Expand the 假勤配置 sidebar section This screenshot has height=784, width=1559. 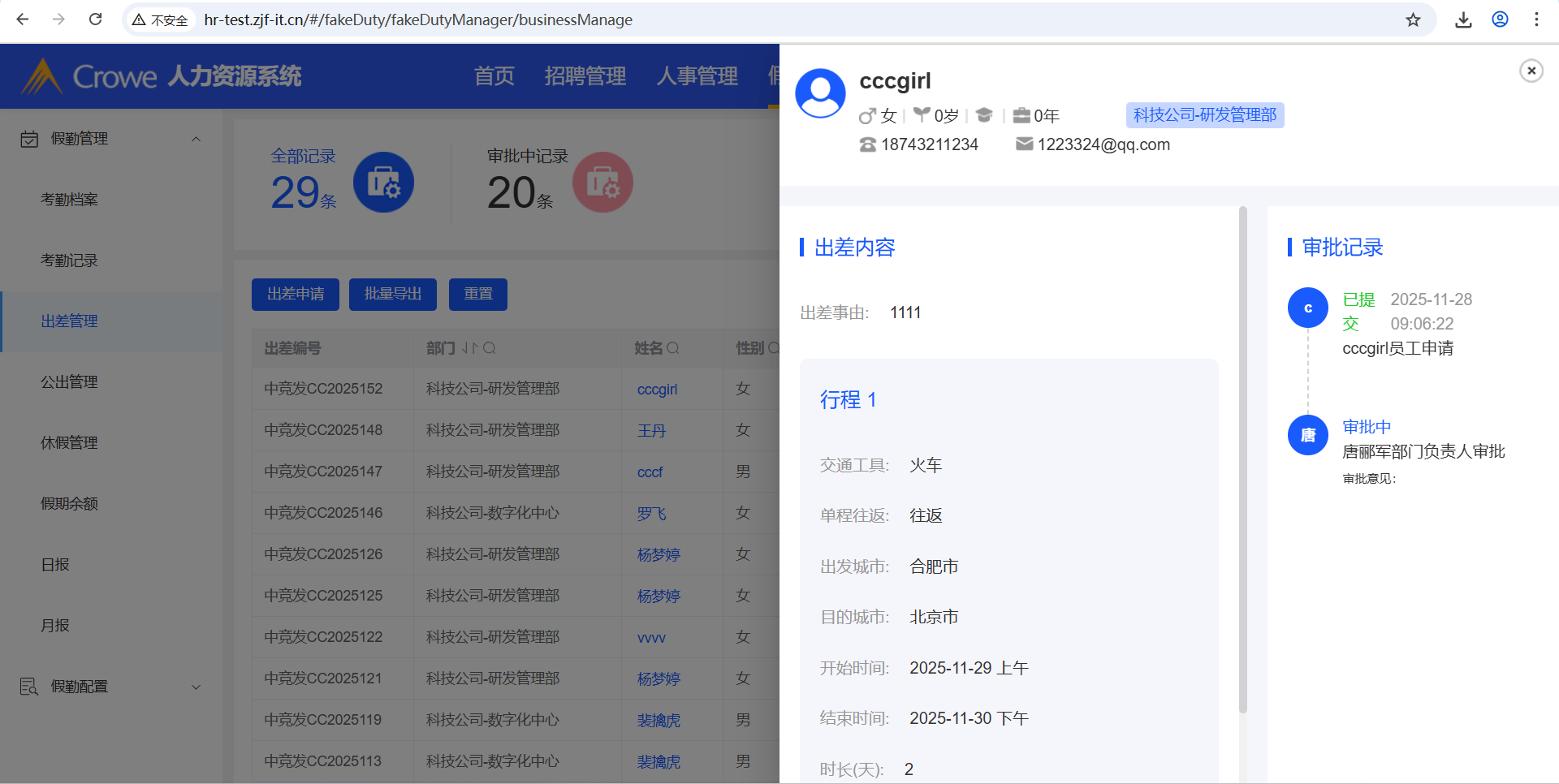coord(196,687)
